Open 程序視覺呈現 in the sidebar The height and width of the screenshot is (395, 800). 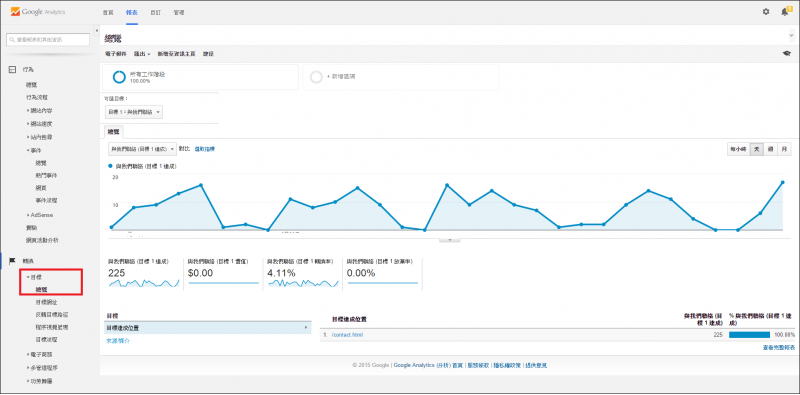[x=52, y=327]
